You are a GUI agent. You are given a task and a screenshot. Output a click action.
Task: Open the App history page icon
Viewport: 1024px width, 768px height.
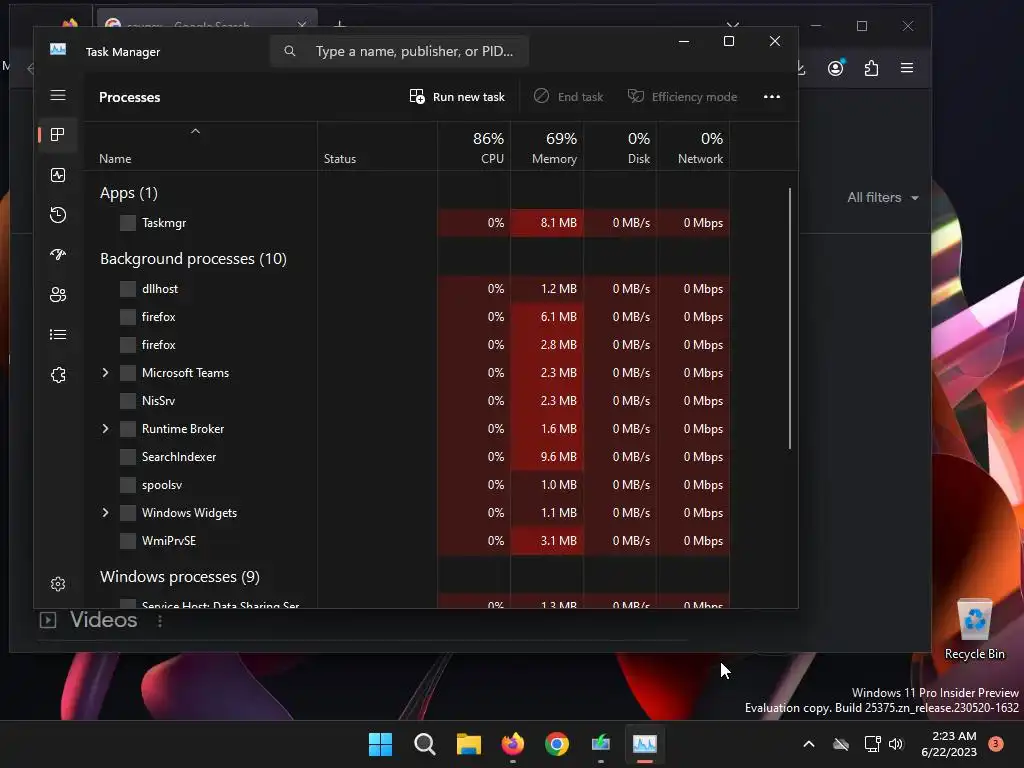[58, 215]
